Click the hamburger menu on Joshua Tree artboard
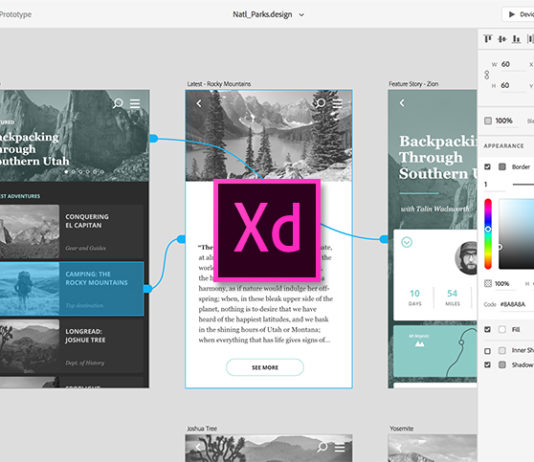The image size is (534, 462). 340,447
